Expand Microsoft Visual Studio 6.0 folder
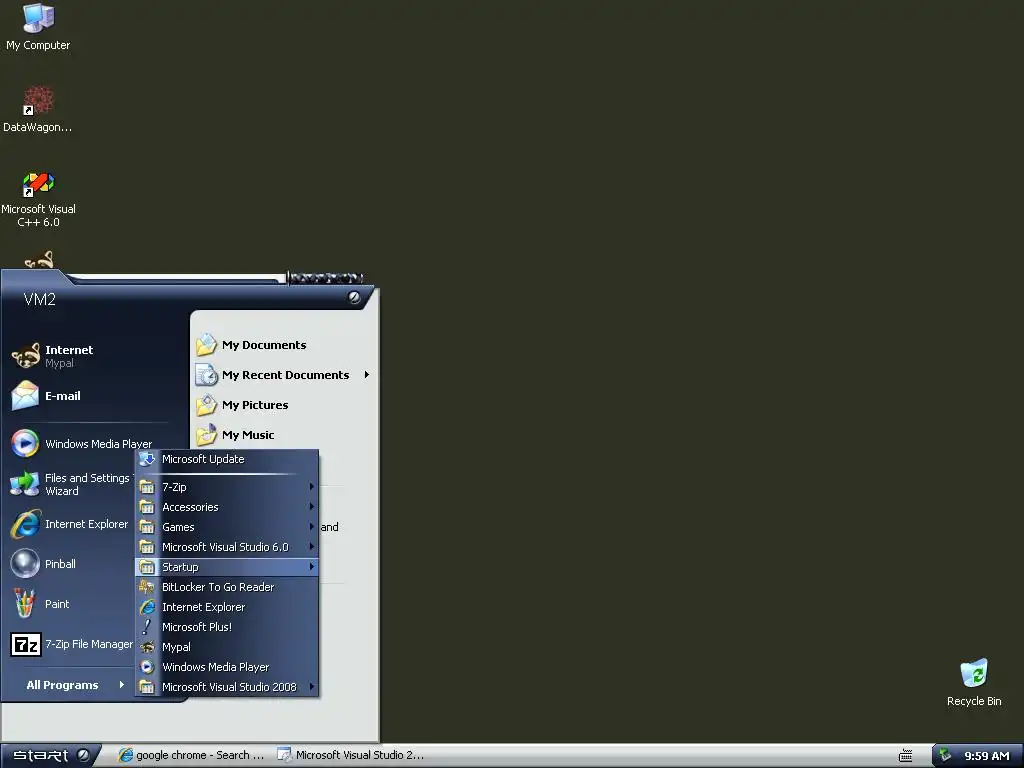1024x768 pixels. 227,547
